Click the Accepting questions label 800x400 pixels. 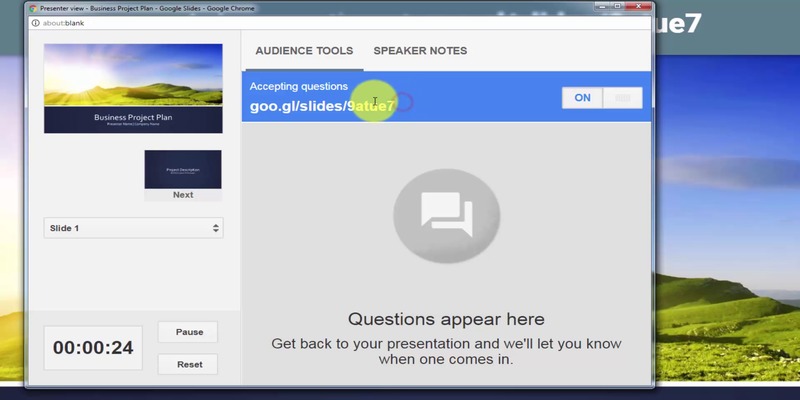[298, 86]
